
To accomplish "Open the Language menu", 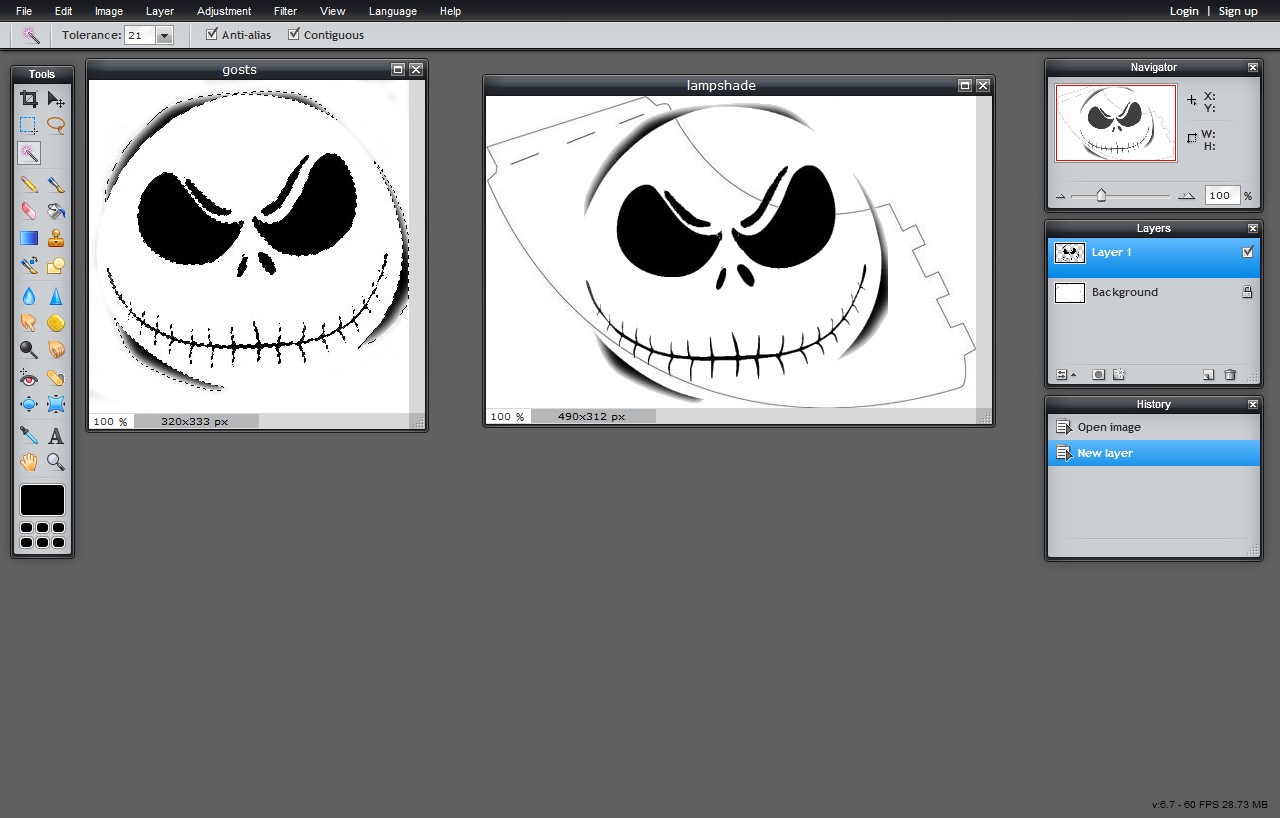I will [x=393, y=11].
